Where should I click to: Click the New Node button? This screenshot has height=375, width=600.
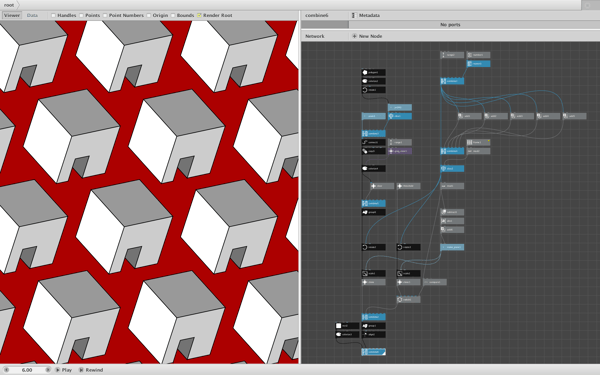(367, 36)
